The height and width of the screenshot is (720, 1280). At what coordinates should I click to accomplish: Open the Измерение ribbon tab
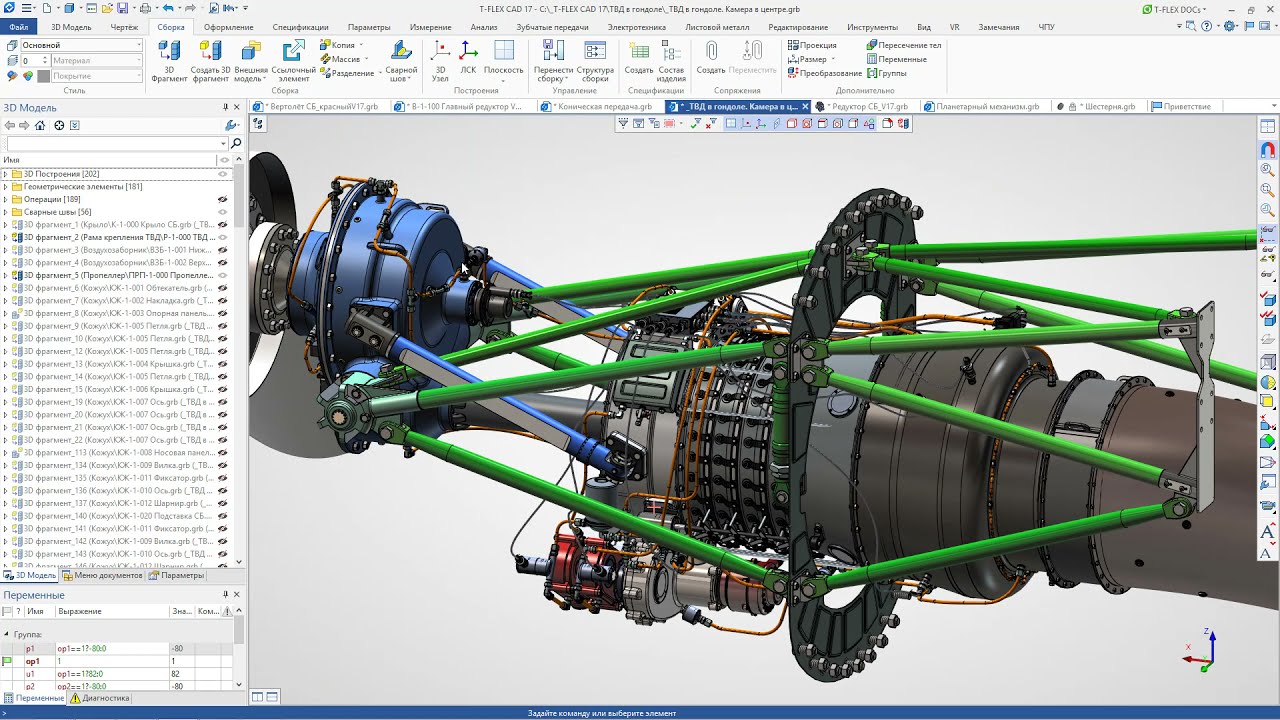pos(430,27)
